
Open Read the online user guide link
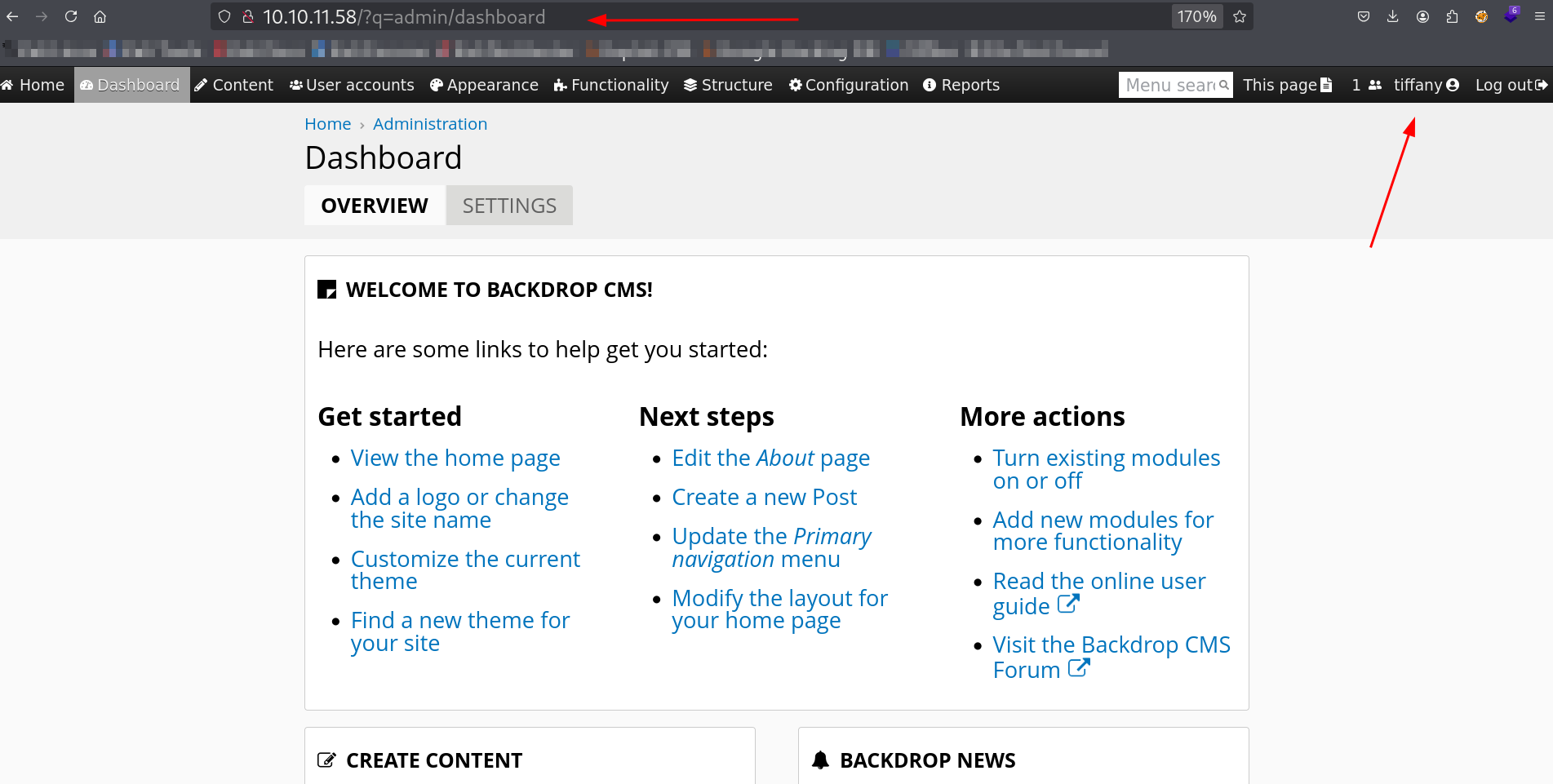pyautogui.click(x=1098, y=593)
